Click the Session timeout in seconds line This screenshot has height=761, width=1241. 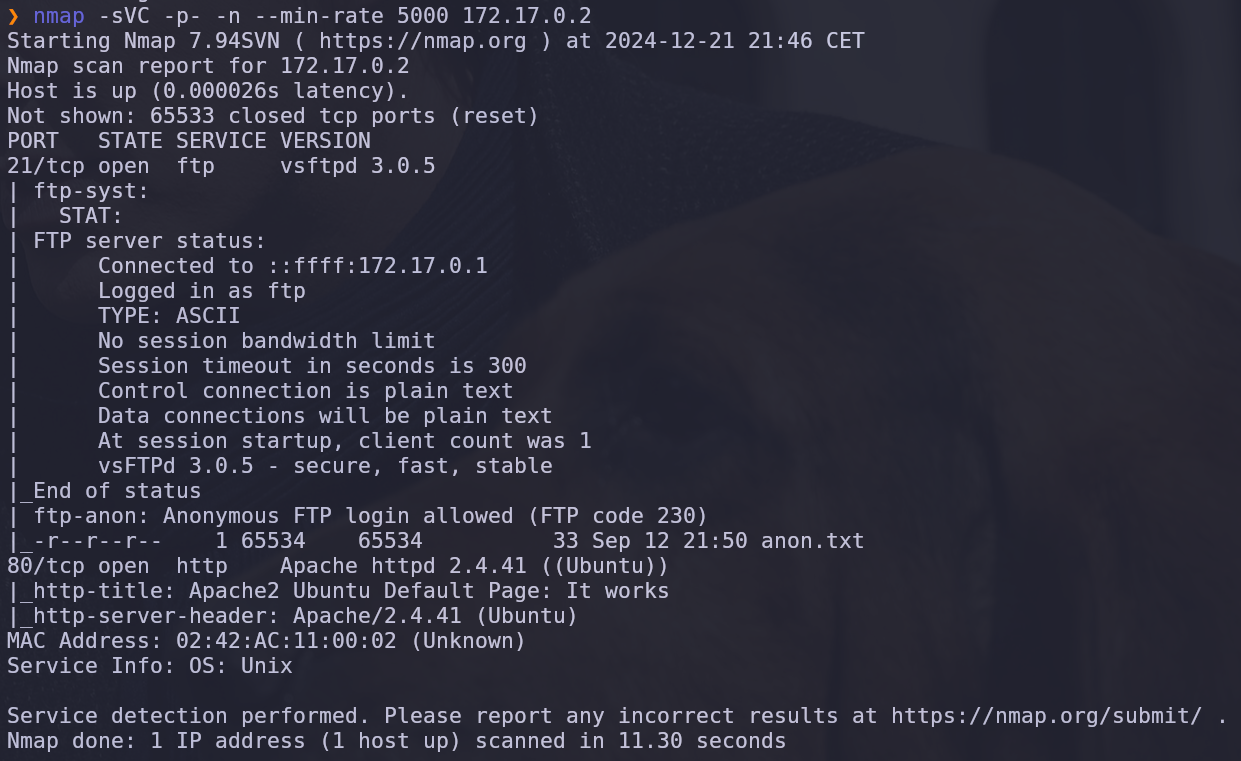pos(312,366)
